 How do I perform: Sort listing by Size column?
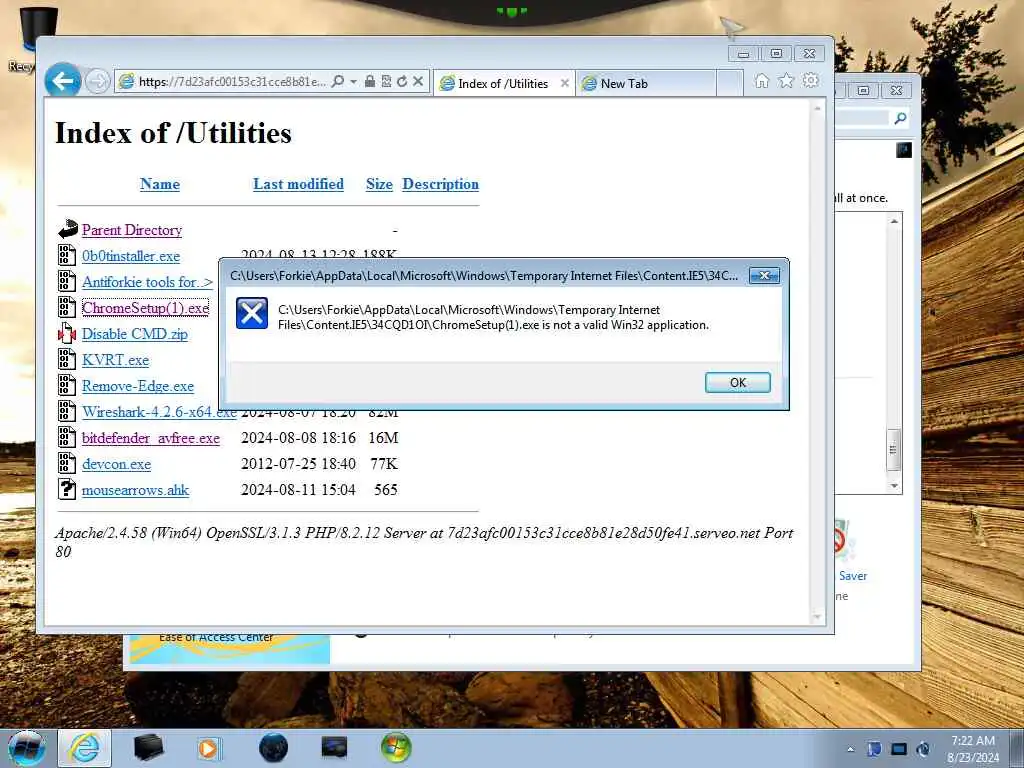[379, 184]
